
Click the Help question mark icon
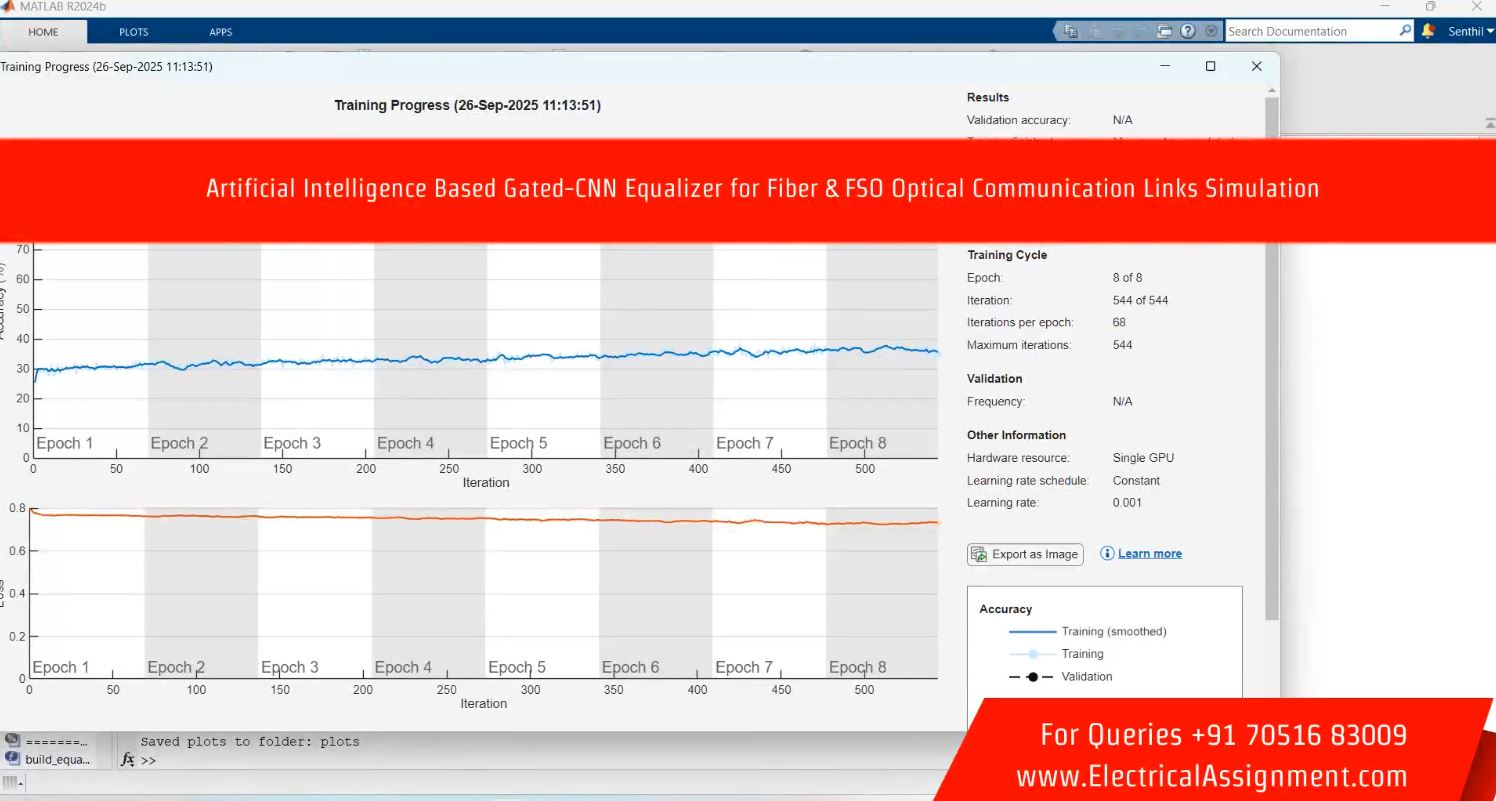(1188, 31)
